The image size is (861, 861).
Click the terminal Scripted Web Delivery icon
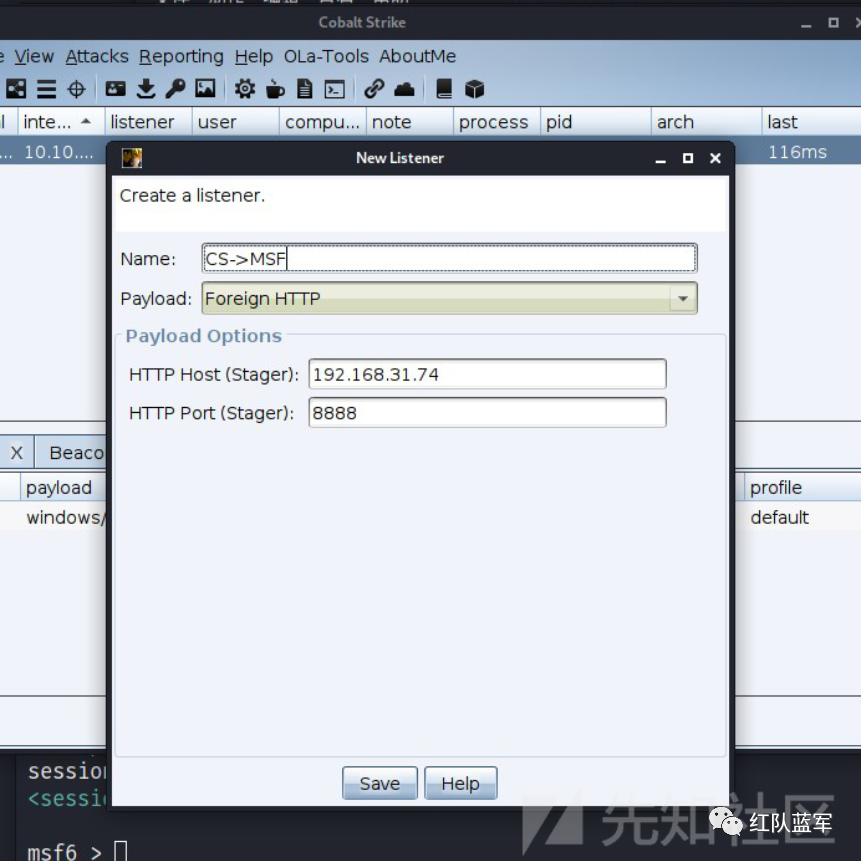coord(334,88)
